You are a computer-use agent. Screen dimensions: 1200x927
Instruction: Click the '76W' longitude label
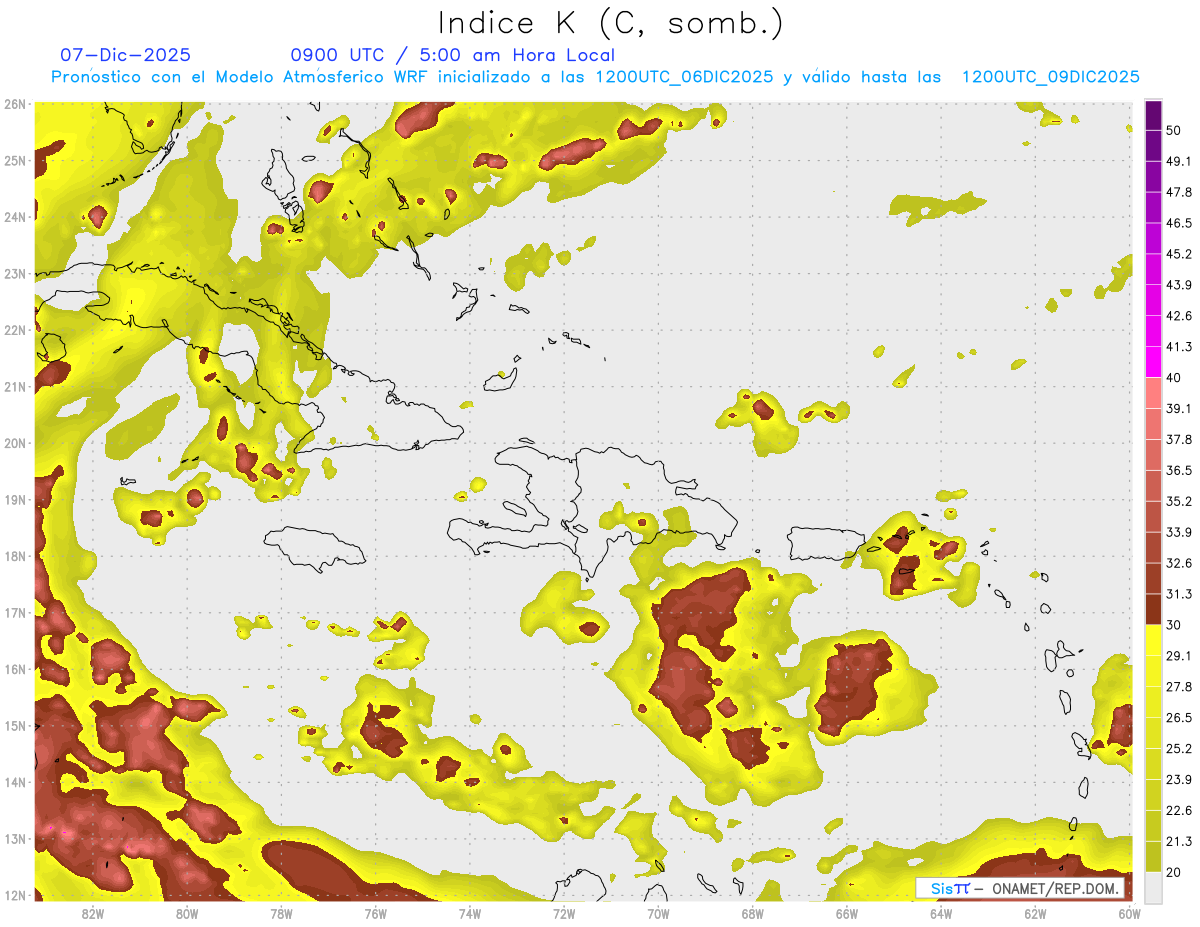click(376, 913)
